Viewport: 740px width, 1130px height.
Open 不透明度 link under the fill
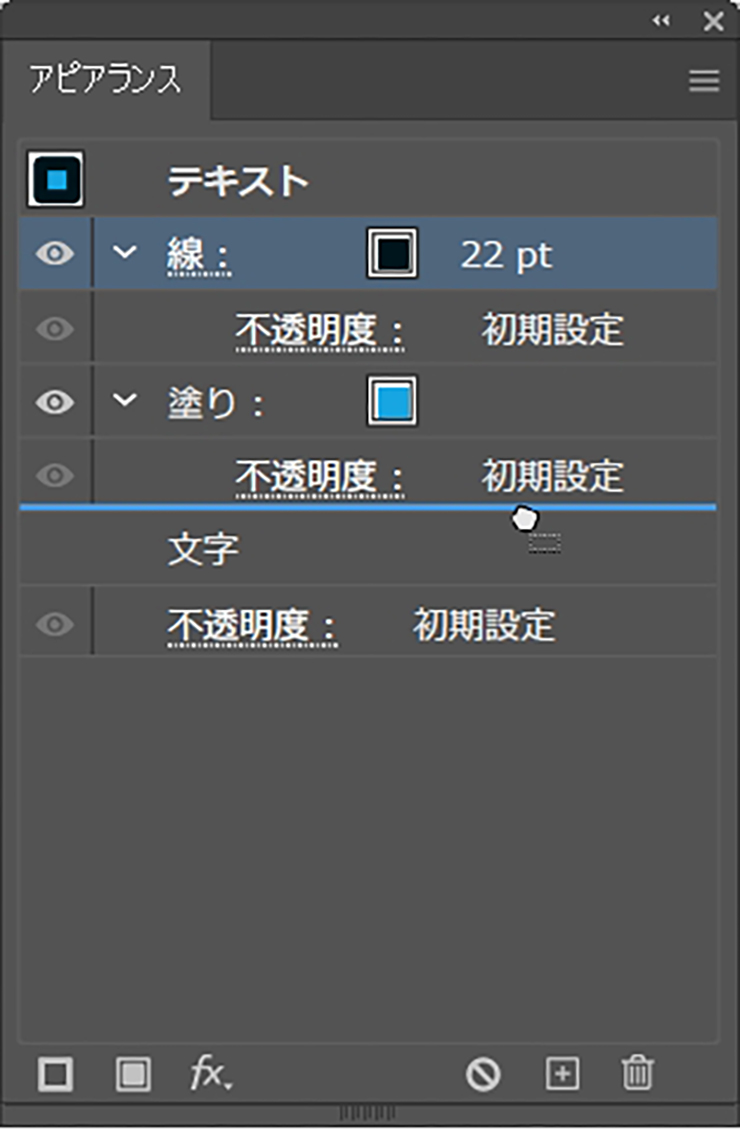point(320,477)
